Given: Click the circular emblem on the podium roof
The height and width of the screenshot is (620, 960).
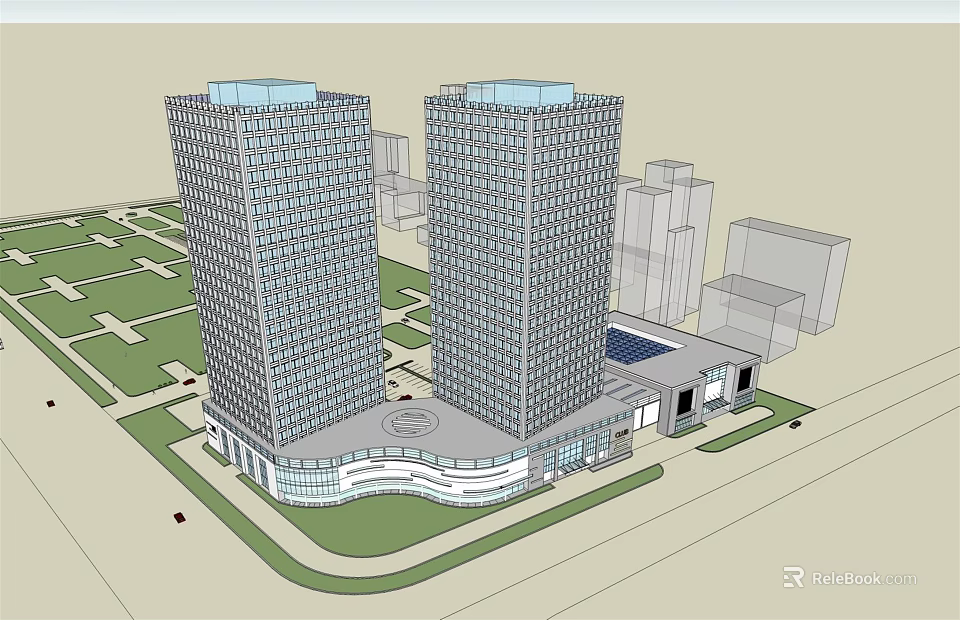Looking at the screenshot, I should coord(411,422).
